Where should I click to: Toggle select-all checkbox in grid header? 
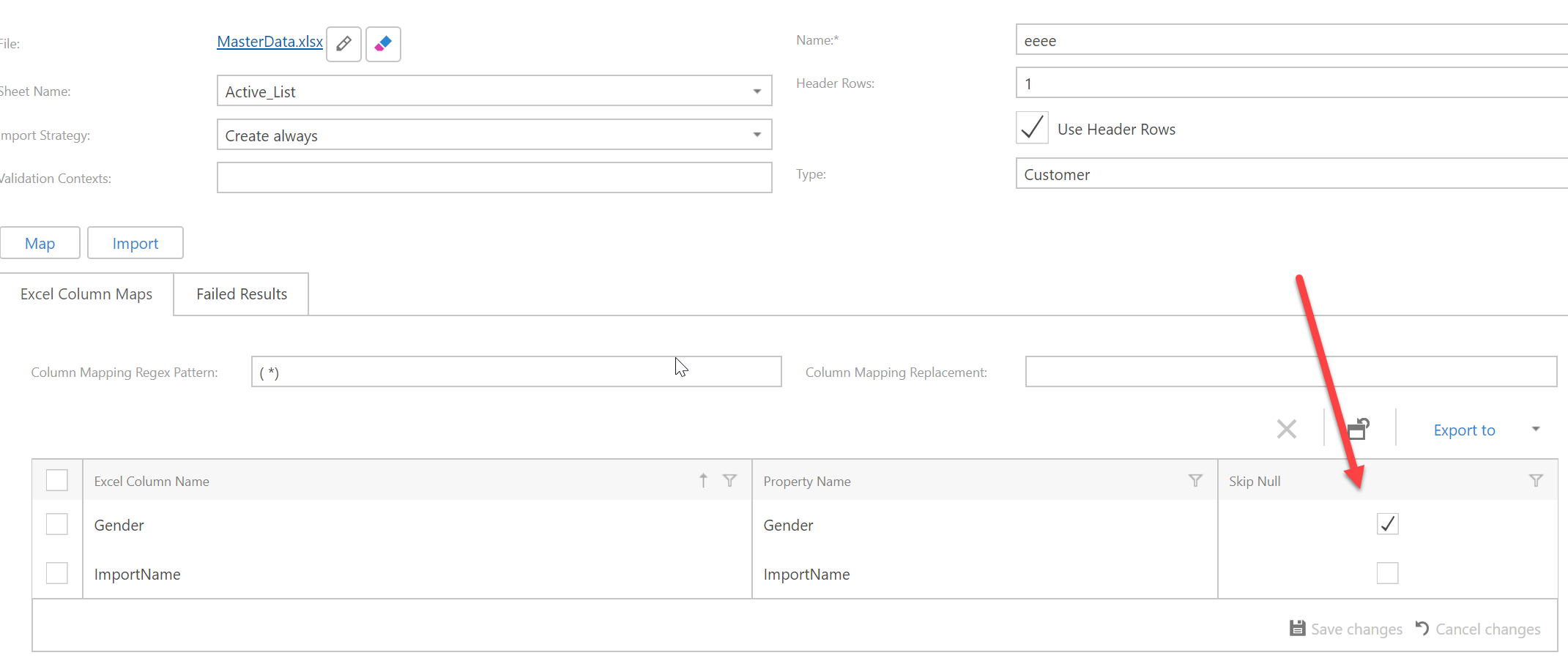(56, 480)
